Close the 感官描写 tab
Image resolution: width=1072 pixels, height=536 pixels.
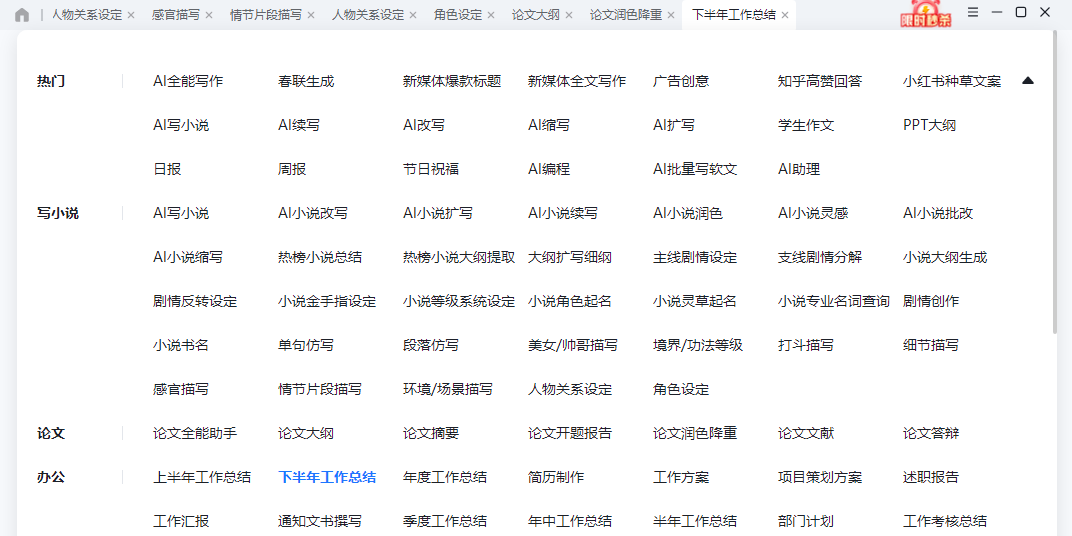pyautogui.click(x=209, y=16)
